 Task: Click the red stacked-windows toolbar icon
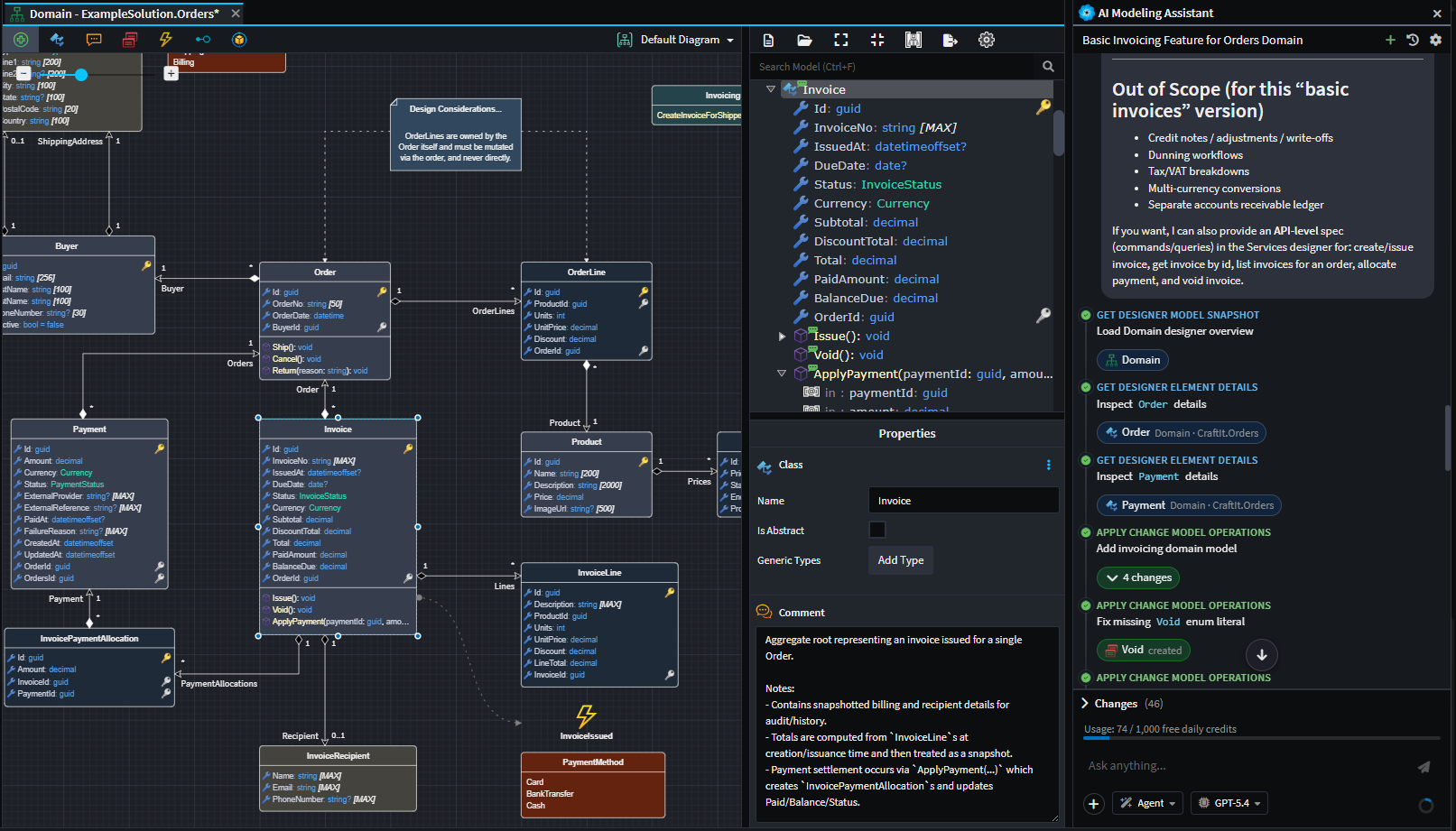[130, 40]
